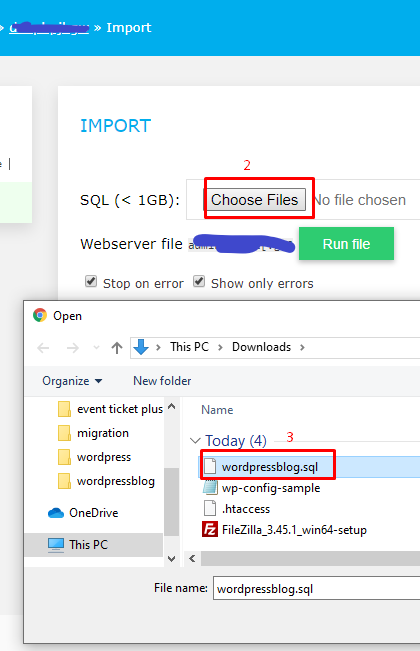Go up one folder level arrow
This screenshot has height=651, width=420.
click(117, 348)
